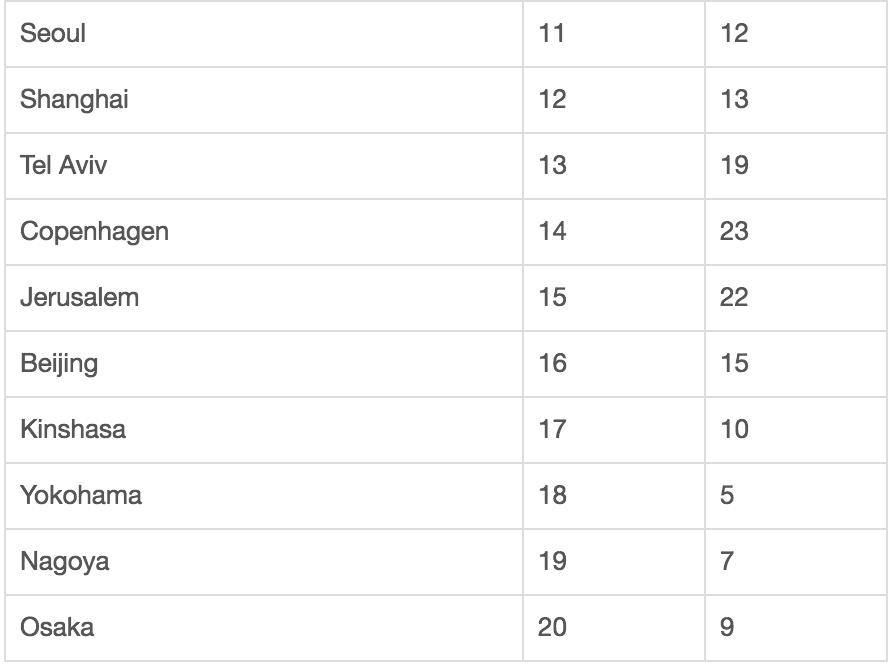Click value 10 in Kinshasa's row
The height and width of the screenshot is (668, 894).
coord(734,430)
